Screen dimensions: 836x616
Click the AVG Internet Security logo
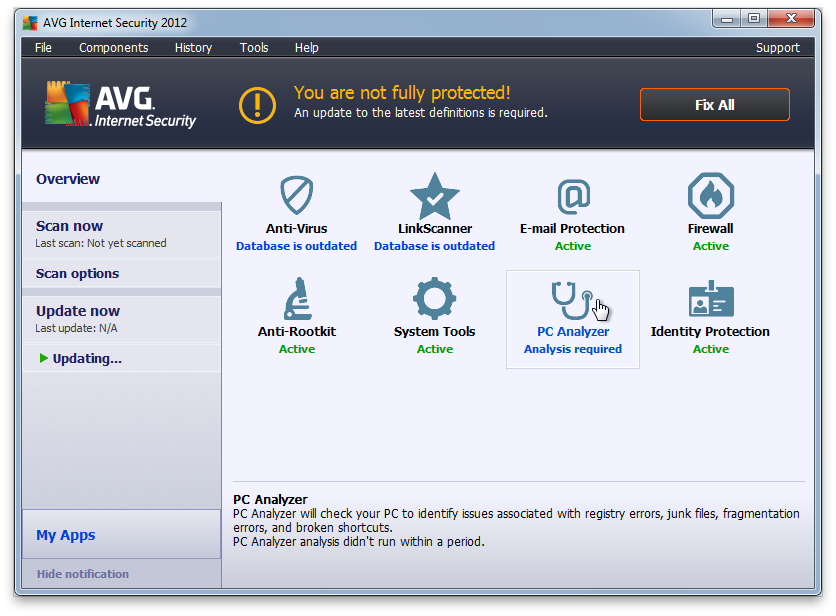[121, 104]
